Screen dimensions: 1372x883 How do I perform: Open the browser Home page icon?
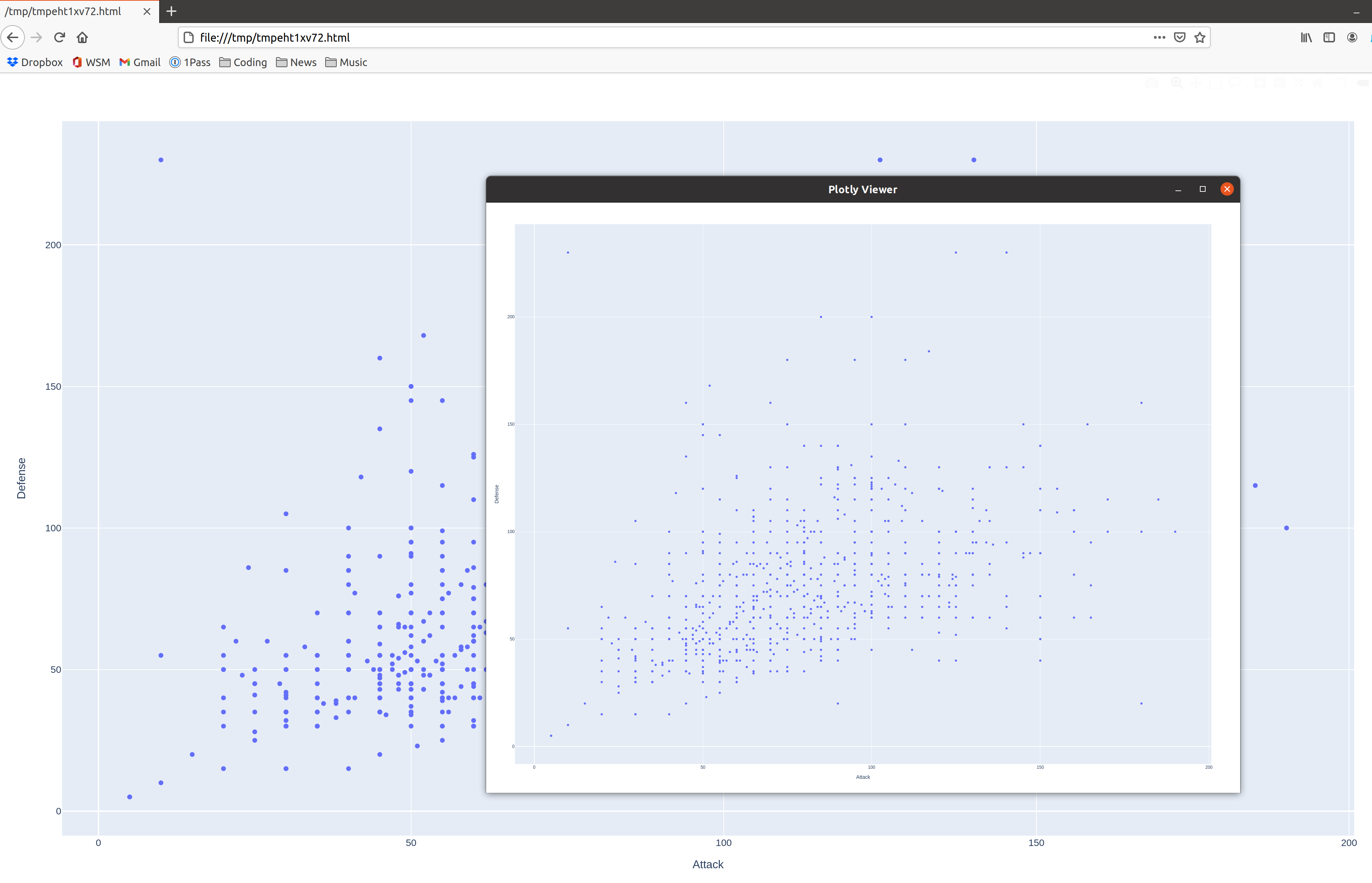click(82, 37)
